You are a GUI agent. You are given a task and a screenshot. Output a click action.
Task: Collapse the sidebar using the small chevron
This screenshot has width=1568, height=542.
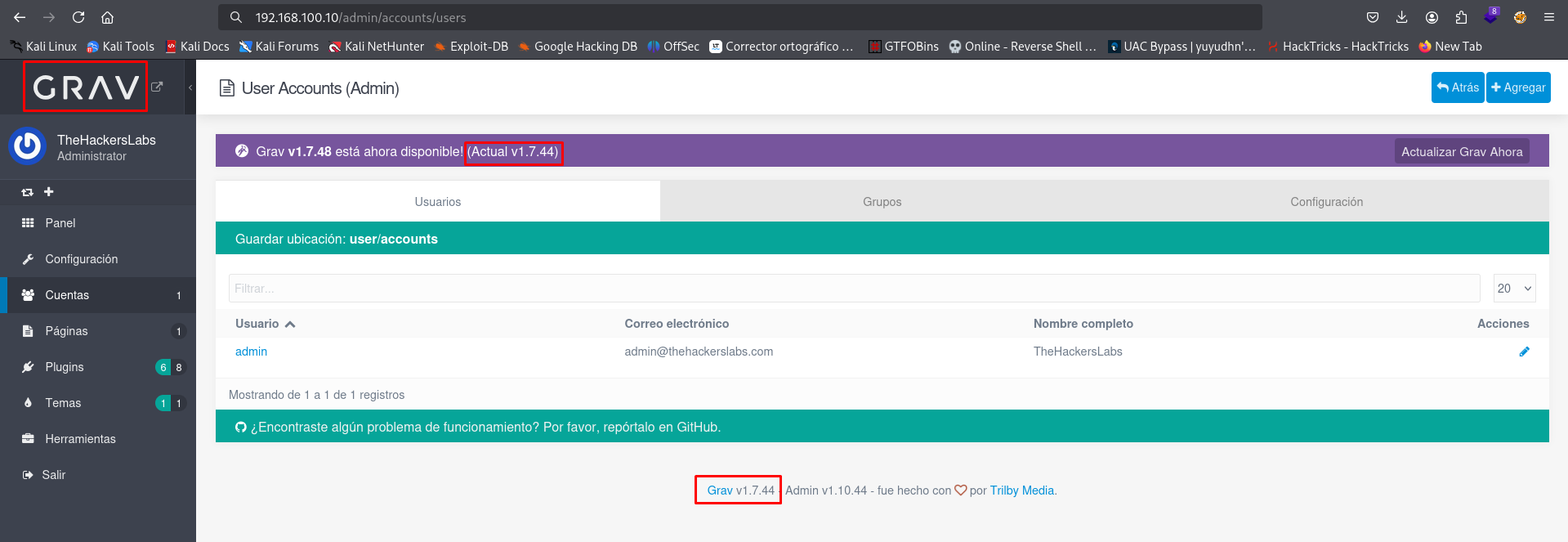pyautogui.click(x=190, y=87)
